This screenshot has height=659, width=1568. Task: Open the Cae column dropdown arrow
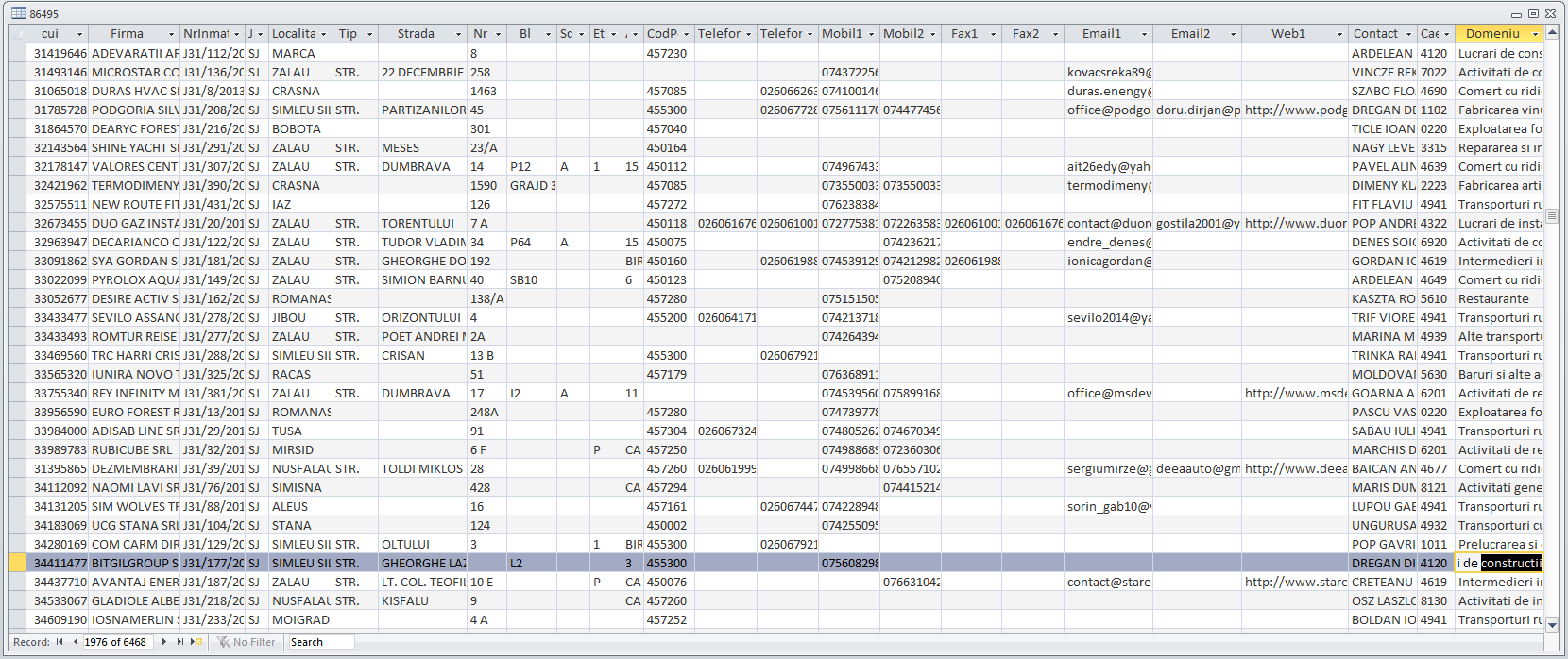click(1446, 34)
